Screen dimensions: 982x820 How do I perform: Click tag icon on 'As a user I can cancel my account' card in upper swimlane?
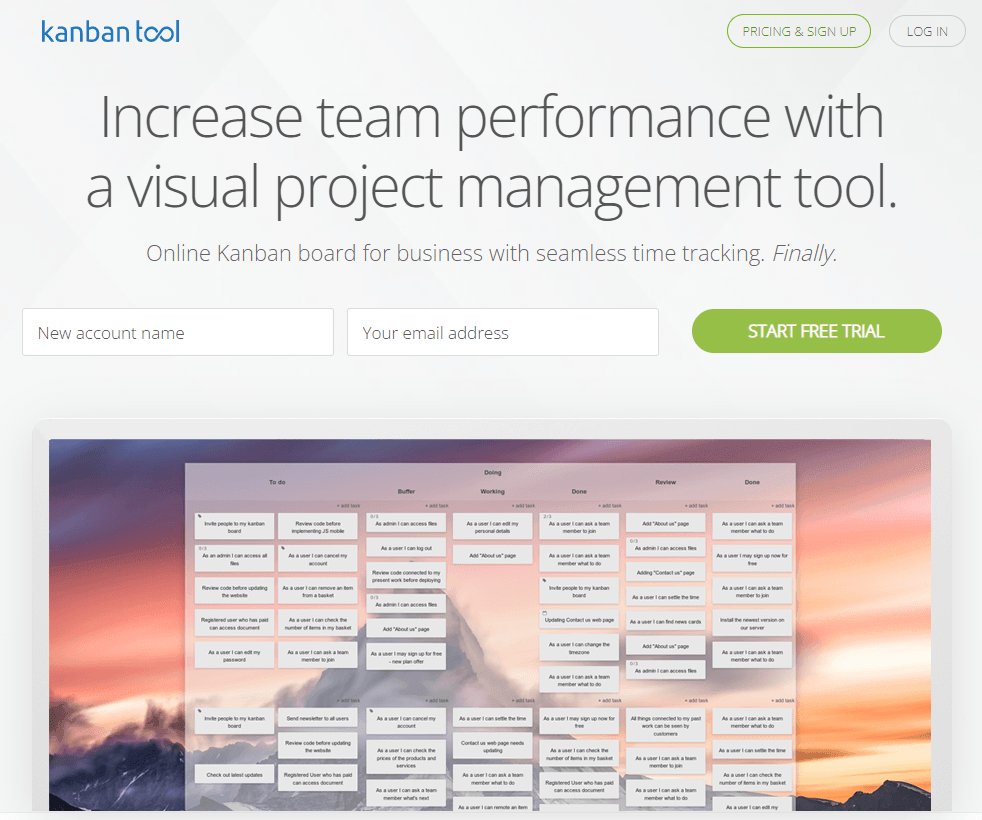tap(282, 548)
